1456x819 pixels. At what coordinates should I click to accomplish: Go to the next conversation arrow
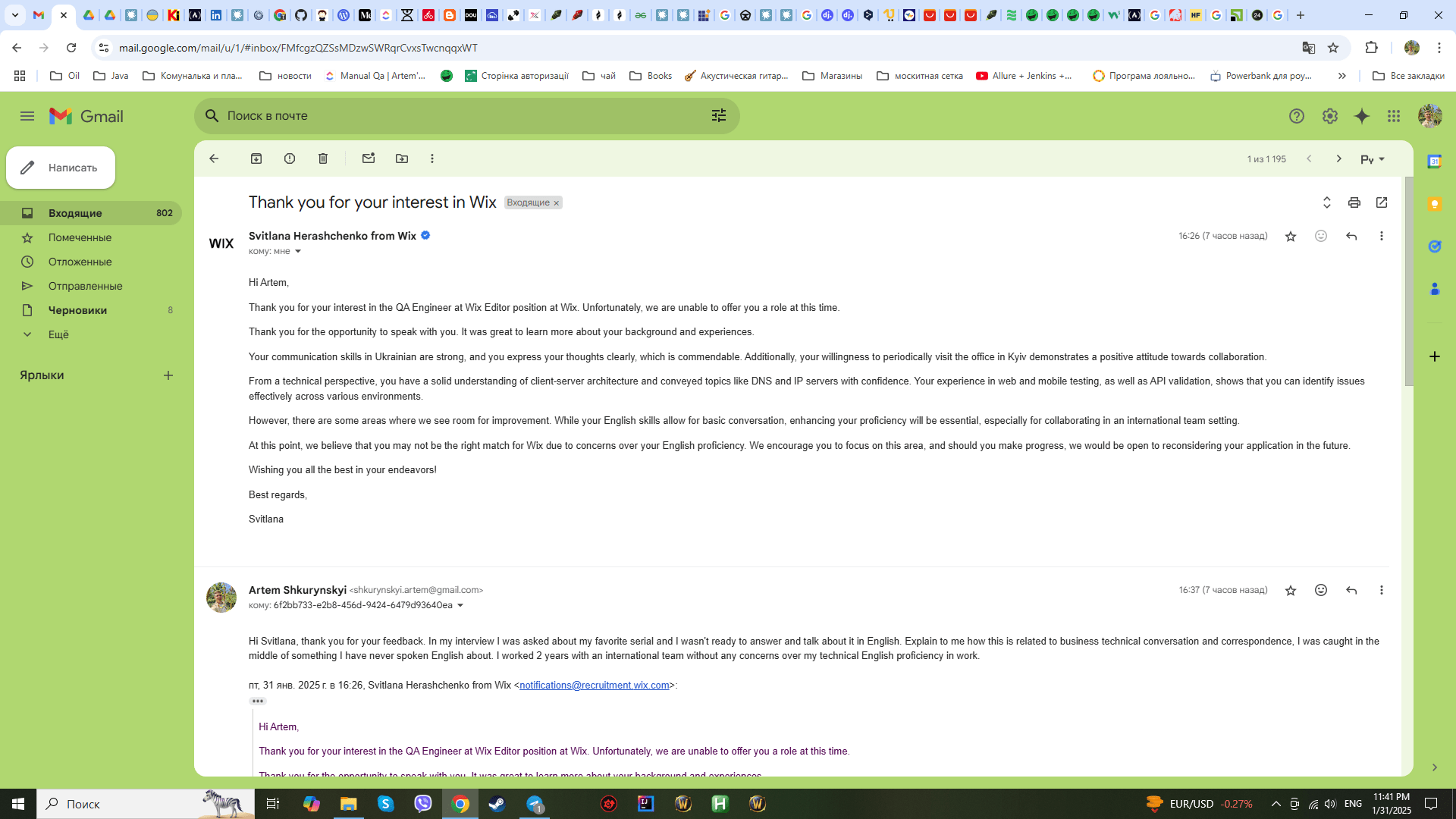[1339, 159]
